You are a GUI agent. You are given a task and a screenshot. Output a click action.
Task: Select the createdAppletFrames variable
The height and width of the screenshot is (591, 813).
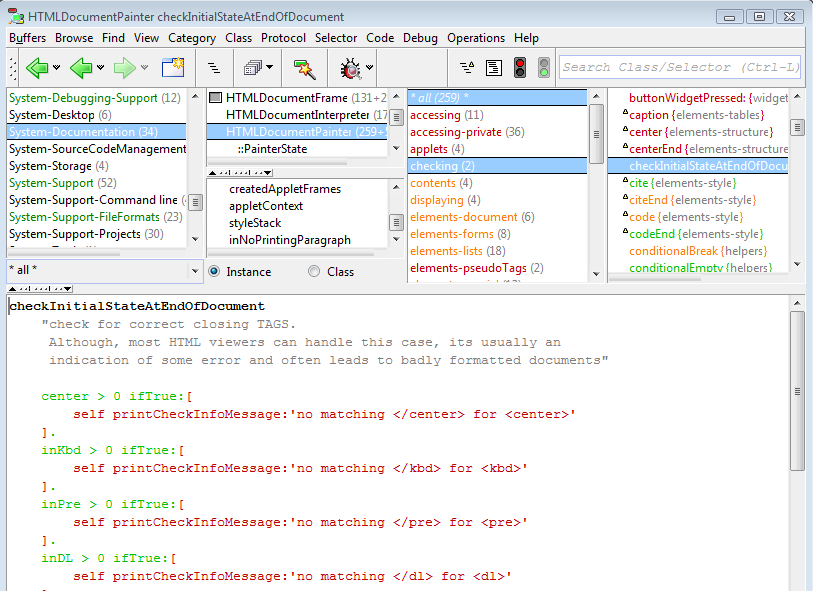point(297,189)
